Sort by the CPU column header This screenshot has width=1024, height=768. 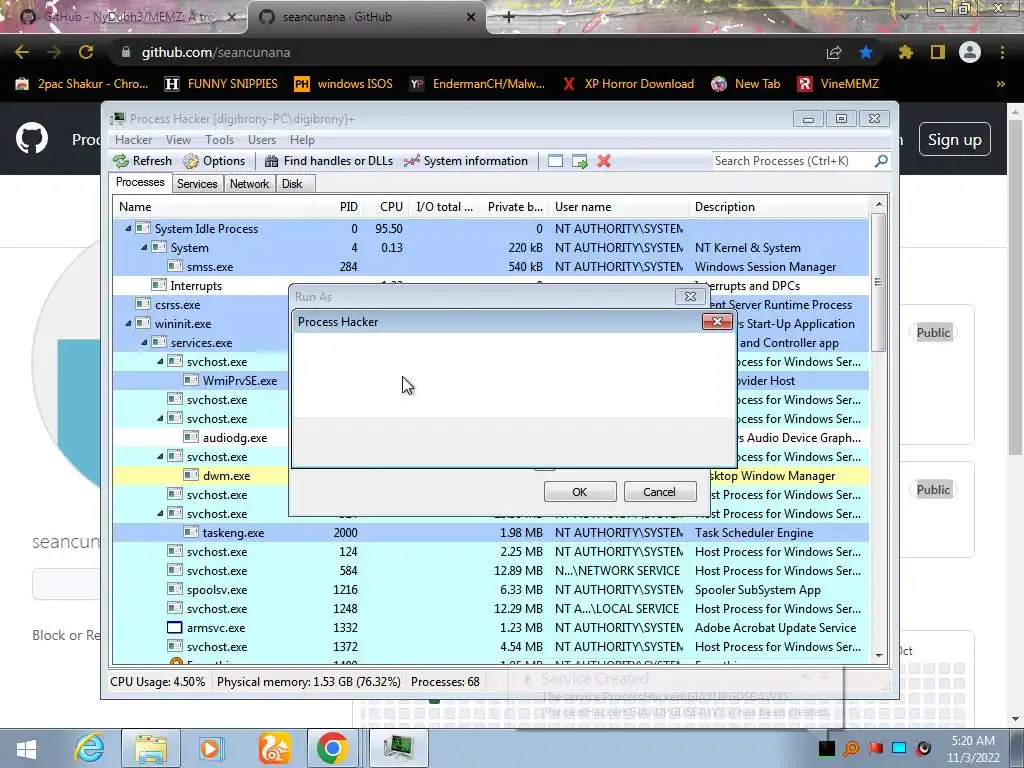[x=386, y=207]
